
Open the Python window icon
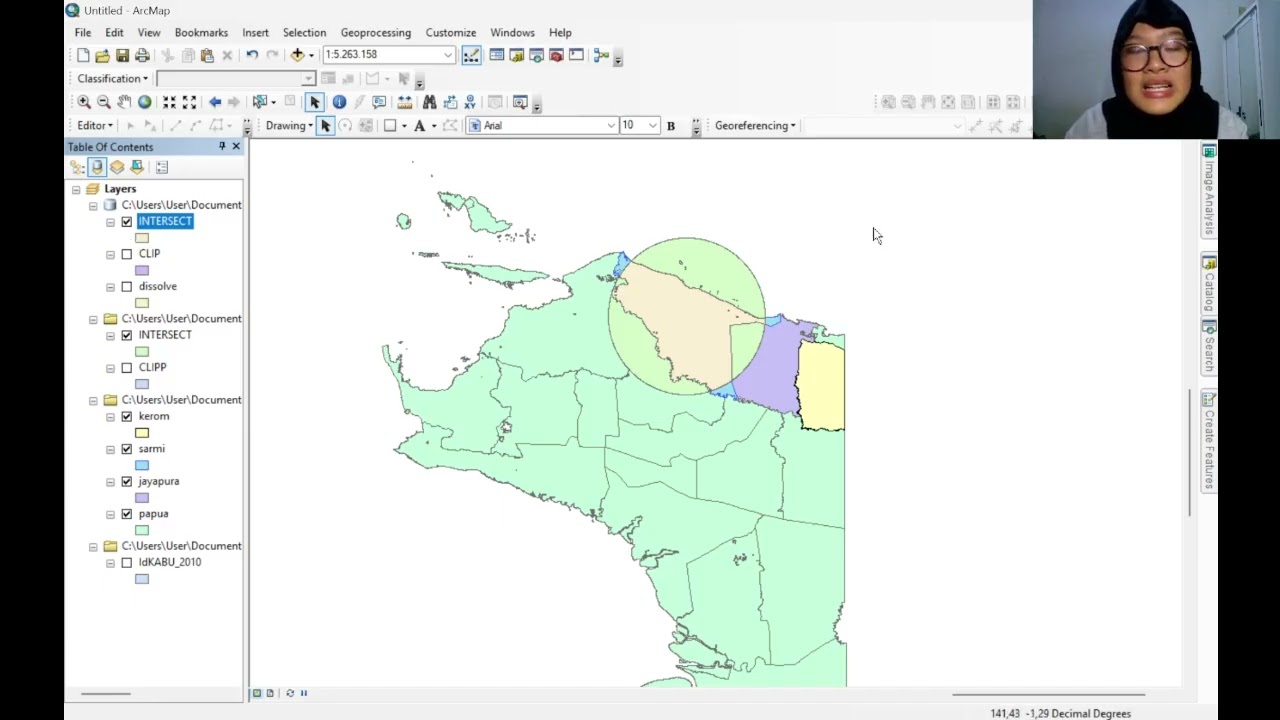[x=576, y=55]
